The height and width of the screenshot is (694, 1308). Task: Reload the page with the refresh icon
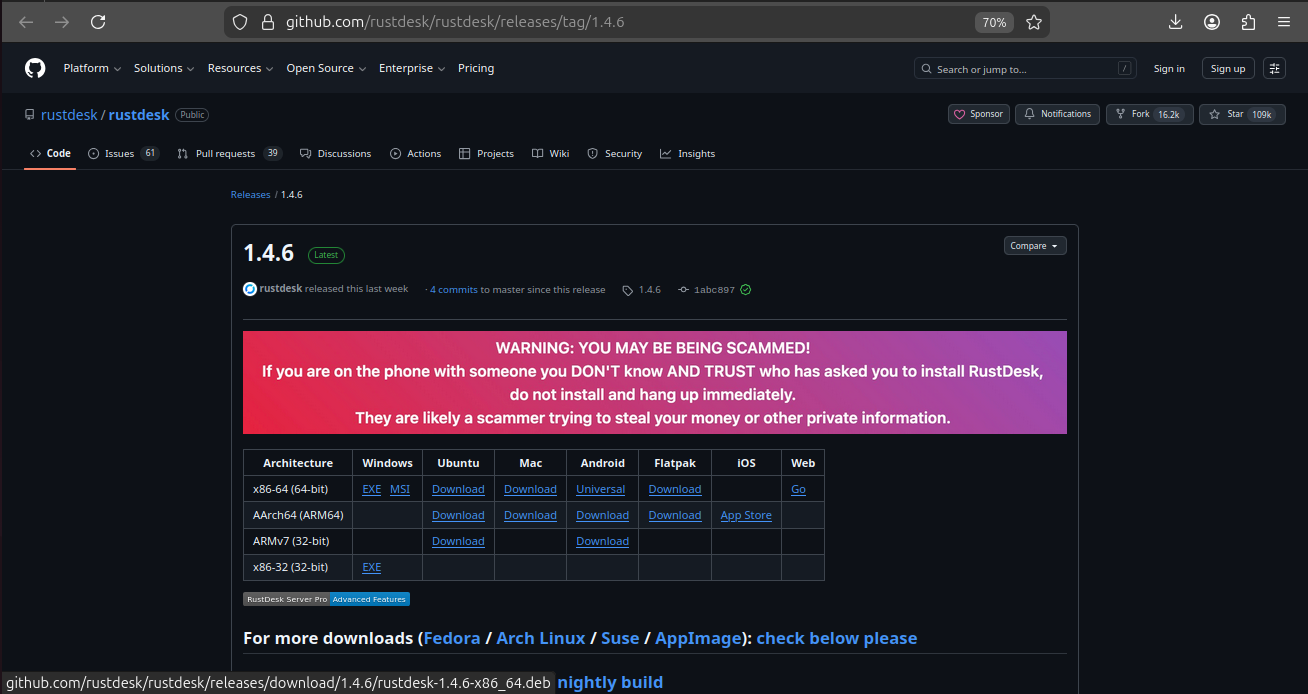98,22
